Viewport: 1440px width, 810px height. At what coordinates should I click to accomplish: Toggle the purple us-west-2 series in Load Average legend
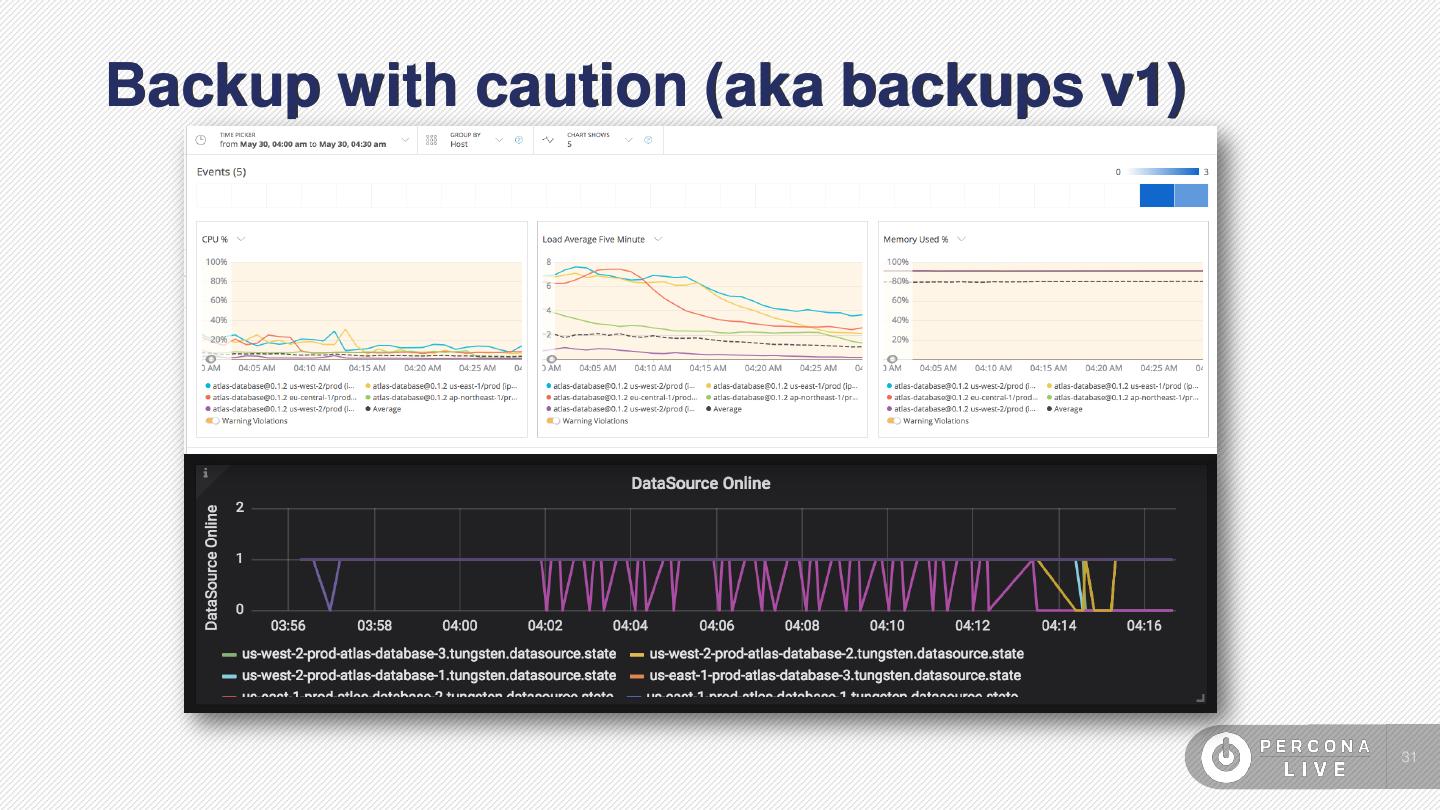[x=621, y=409]
